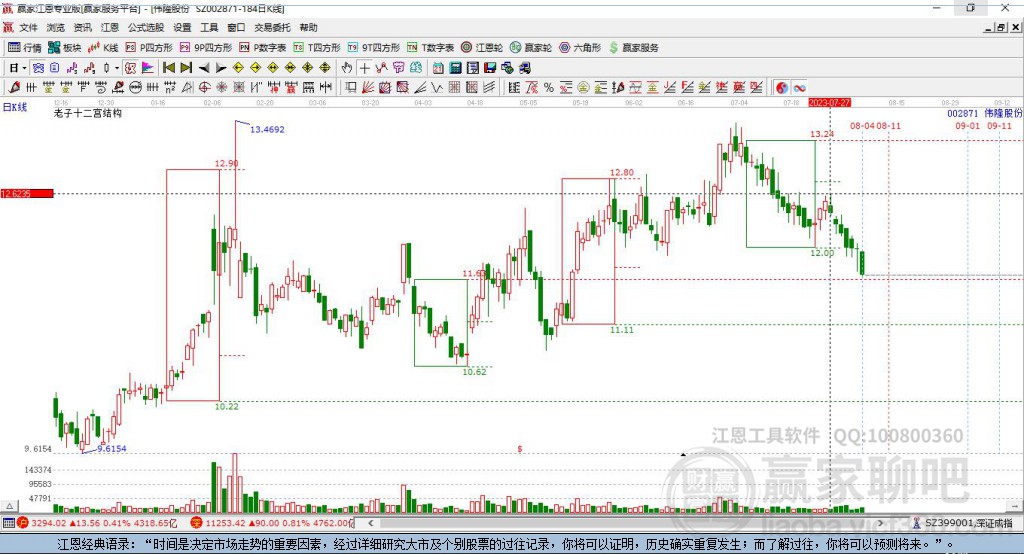Click horizontal scrollbar right arrow

coord(881,523)
